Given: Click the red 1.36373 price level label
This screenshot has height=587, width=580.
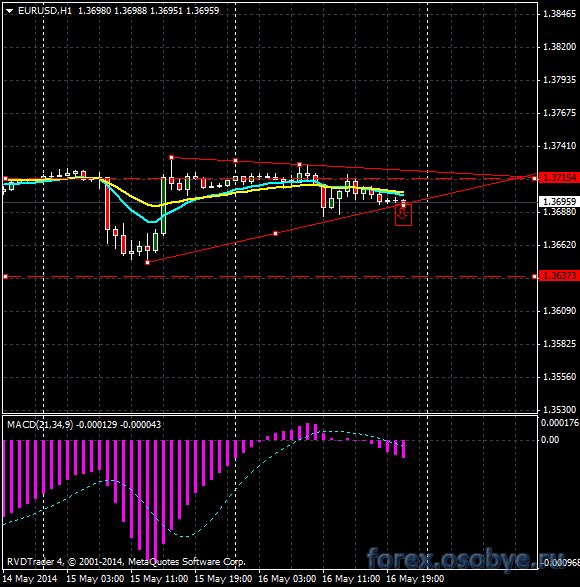Looking at the screenshot, I should click(559, 276).
